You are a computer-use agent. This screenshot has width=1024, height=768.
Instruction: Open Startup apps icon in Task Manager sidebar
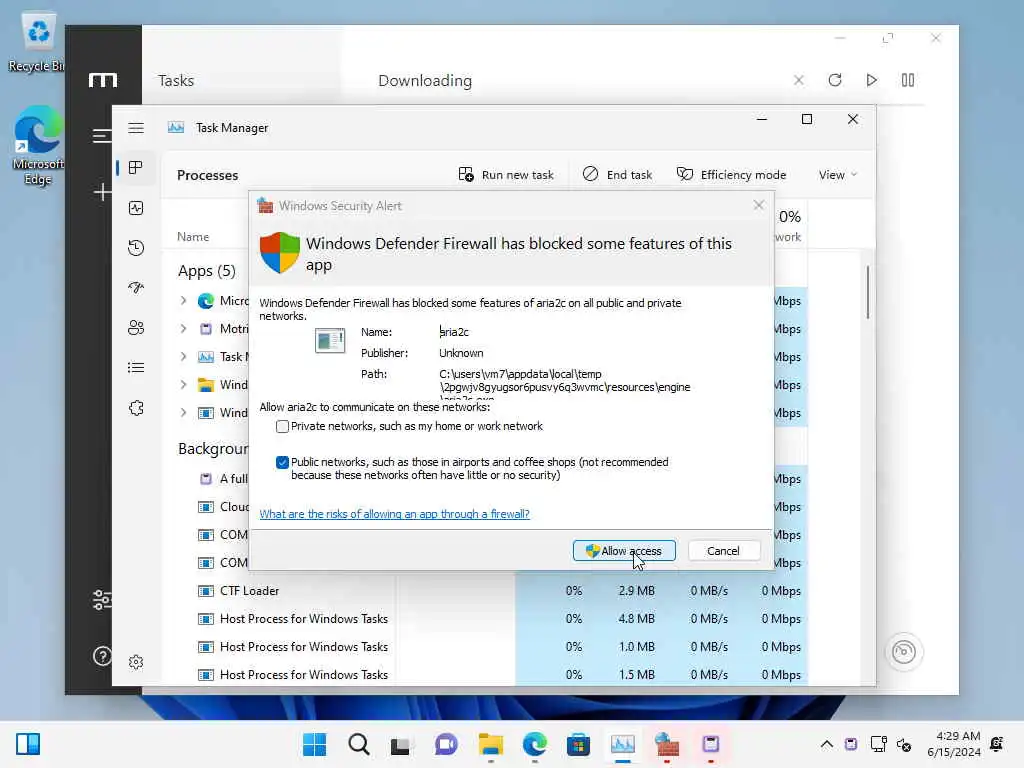(x=136, y=287)
